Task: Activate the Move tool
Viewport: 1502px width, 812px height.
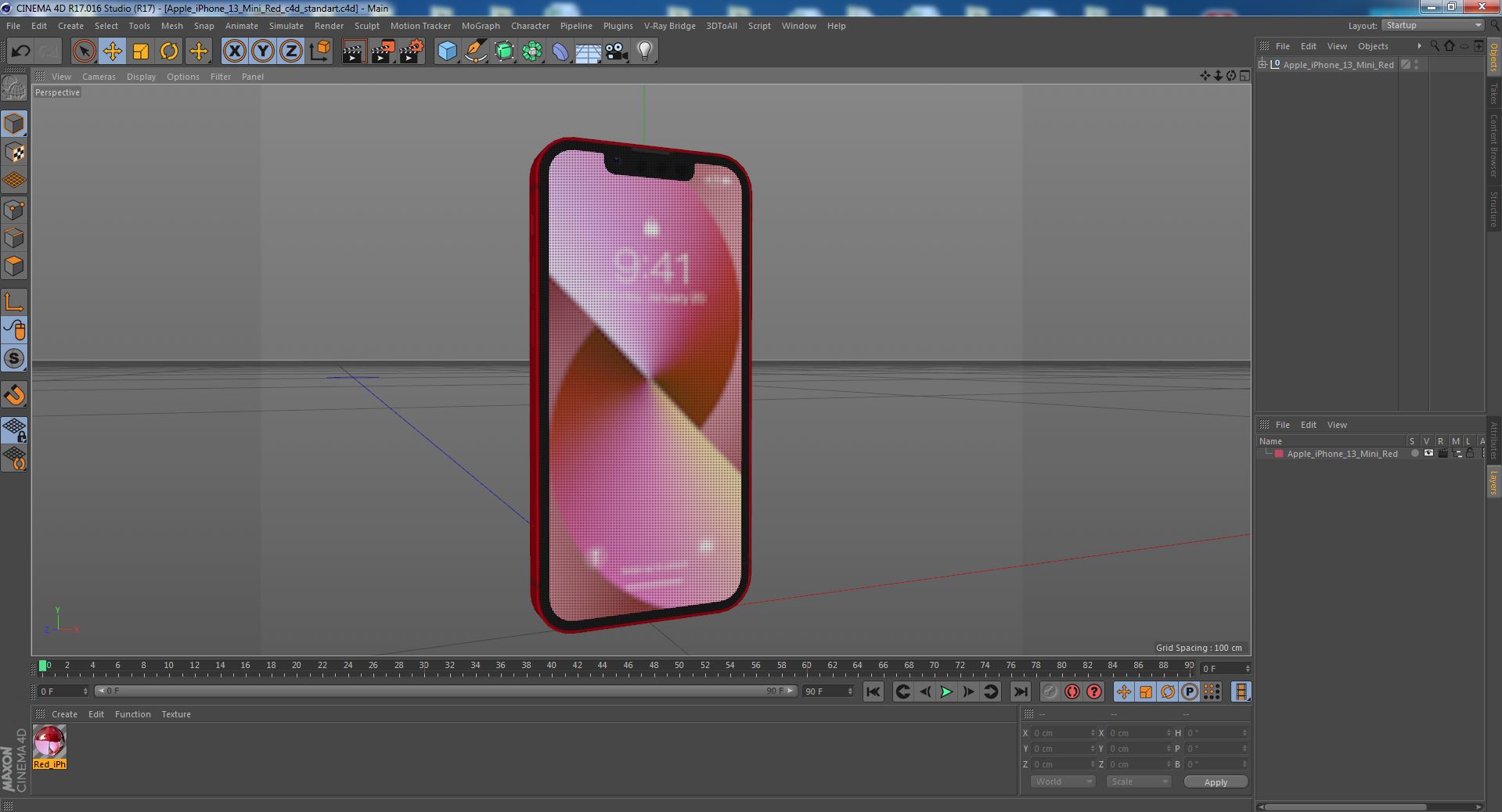Action: [112, 52]
